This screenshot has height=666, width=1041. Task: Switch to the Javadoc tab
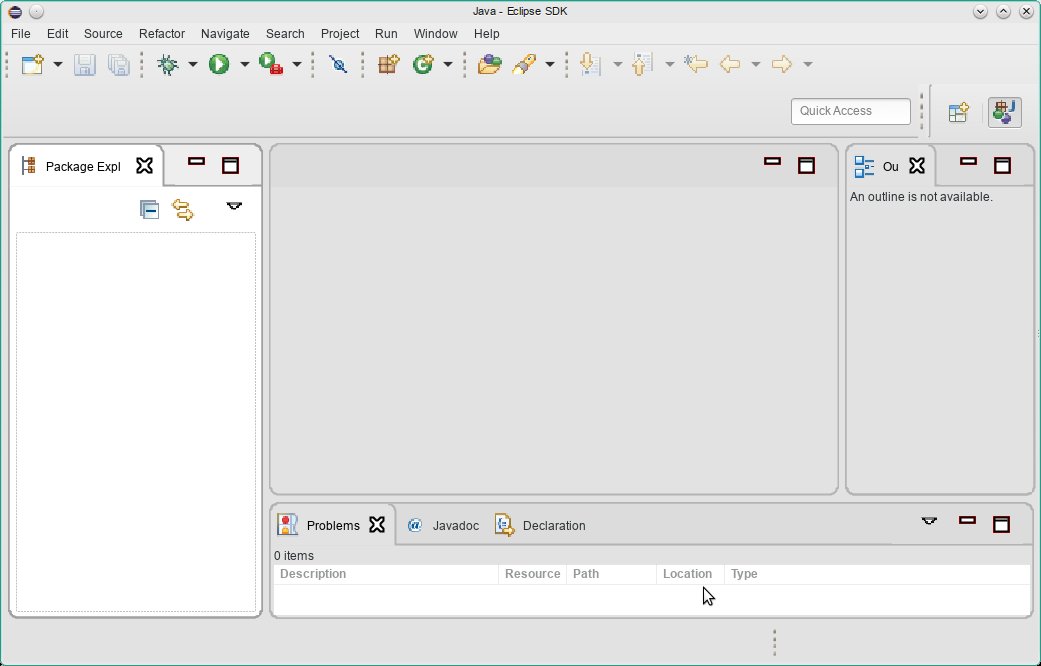click(443, 525)
